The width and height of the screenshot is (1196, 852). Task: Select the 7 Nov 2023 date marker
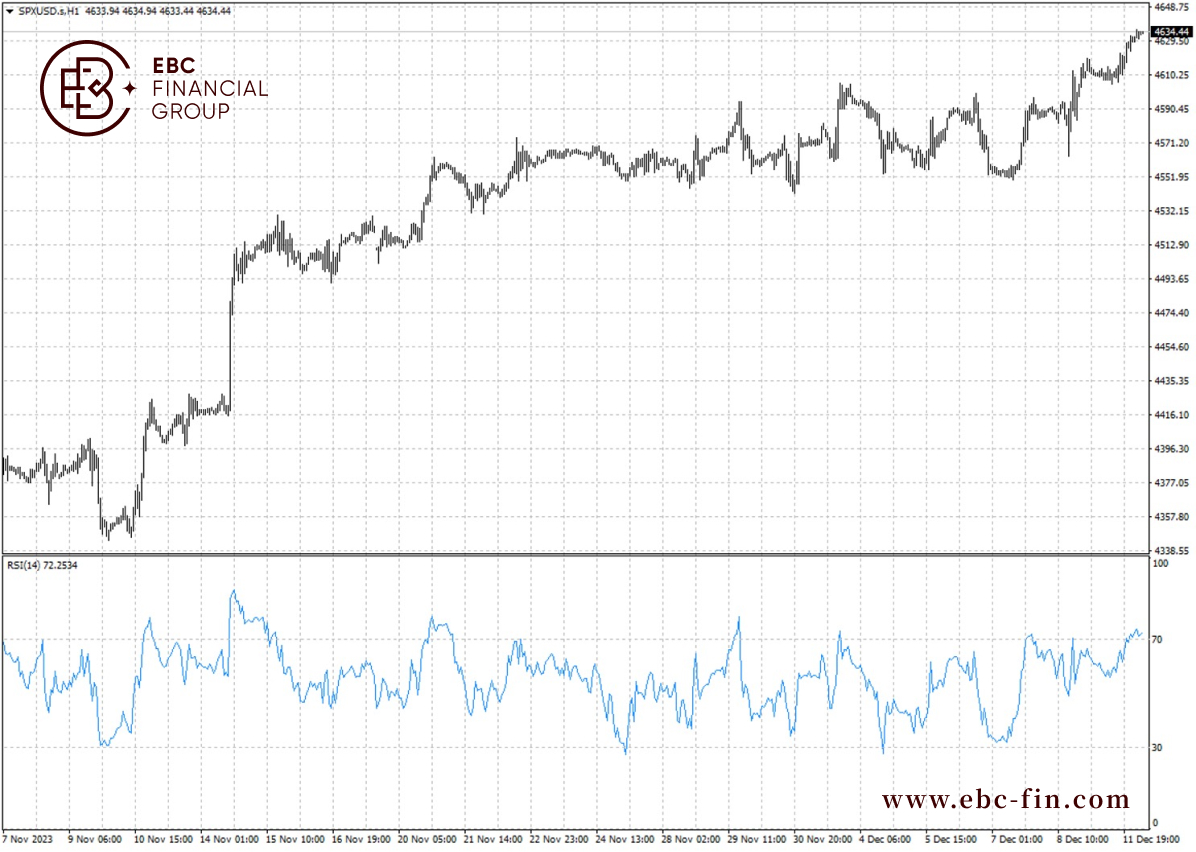pos(27,839)
